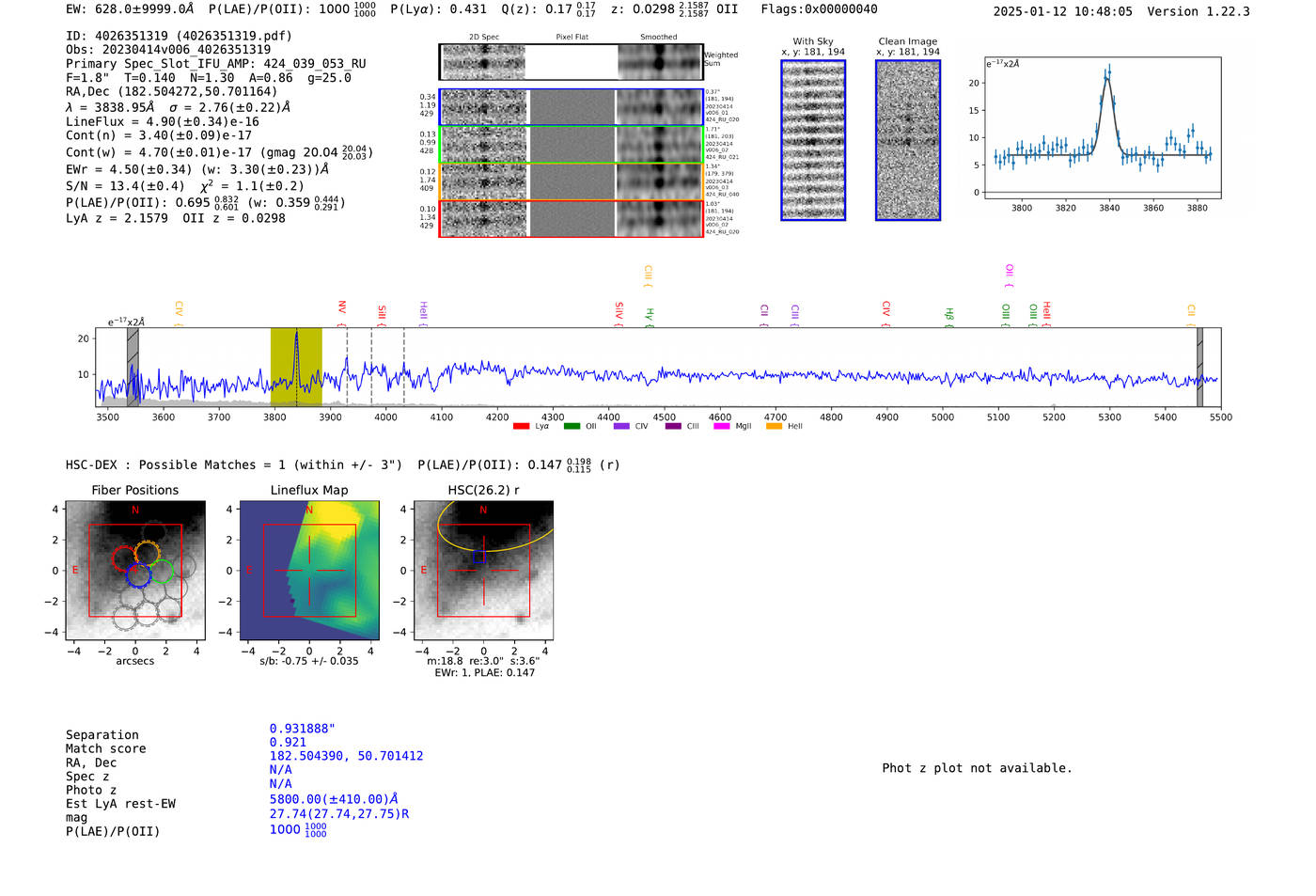
Task: Click the ID 4026351319 text line
Action: (180, 36)
